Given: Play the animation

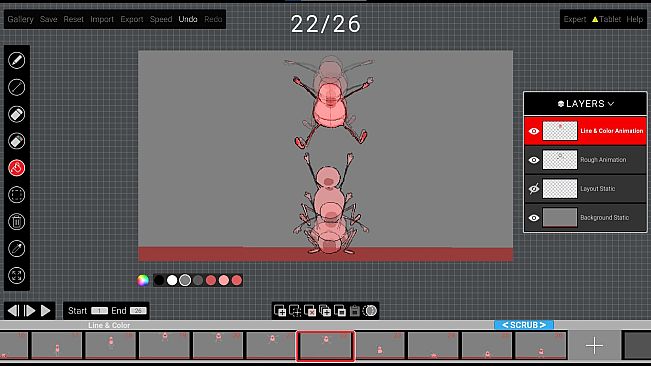Looking at the screenshot, I should click(46, 310).
